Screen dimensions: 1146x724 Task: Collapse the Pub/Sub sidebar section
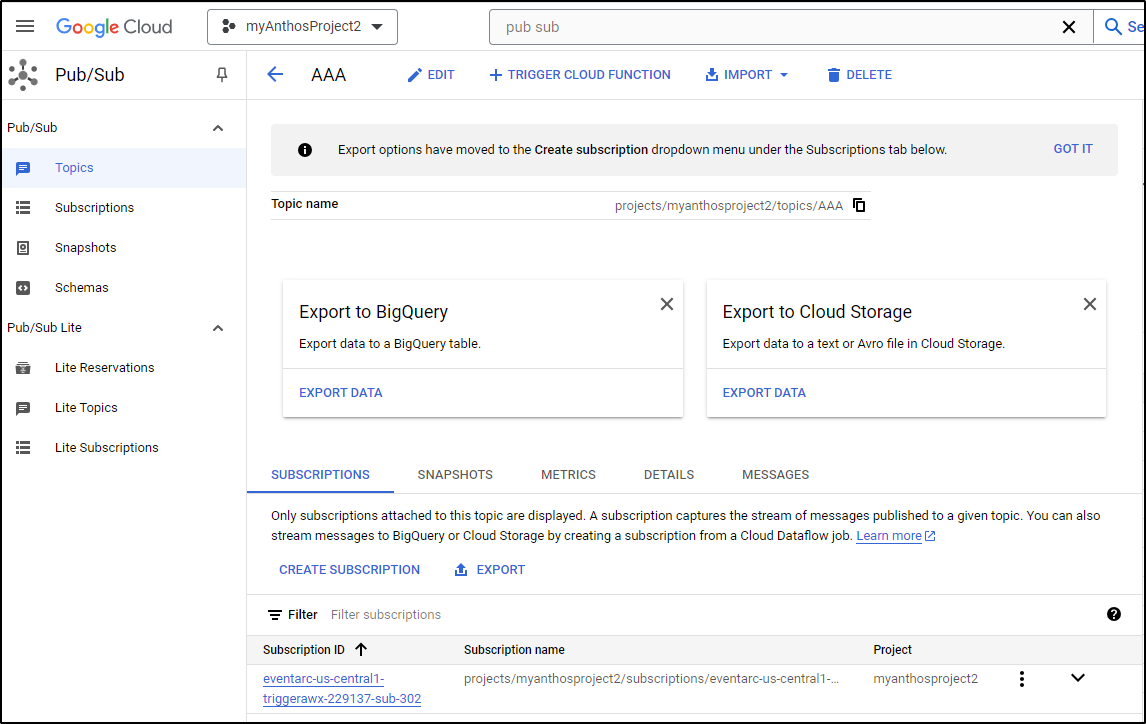coord(218,128)
